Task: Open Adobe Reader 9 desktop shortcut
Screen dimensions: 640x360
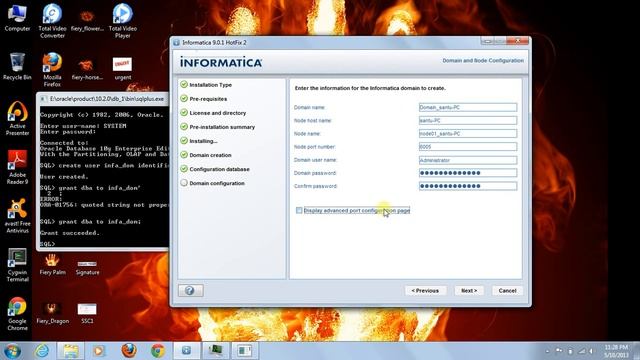Action: [17, 167]
